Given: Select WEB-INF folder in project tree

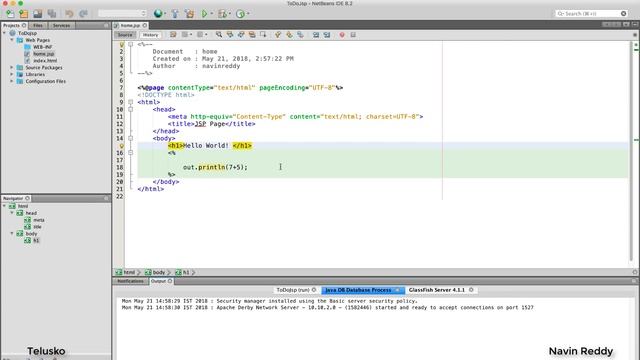Looking at the screenshot, I should coord(43,47).
